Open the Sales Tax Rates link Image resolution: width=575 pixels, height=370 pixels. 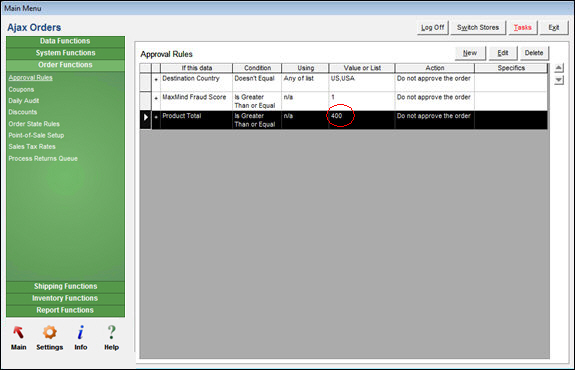coord(32,147)
